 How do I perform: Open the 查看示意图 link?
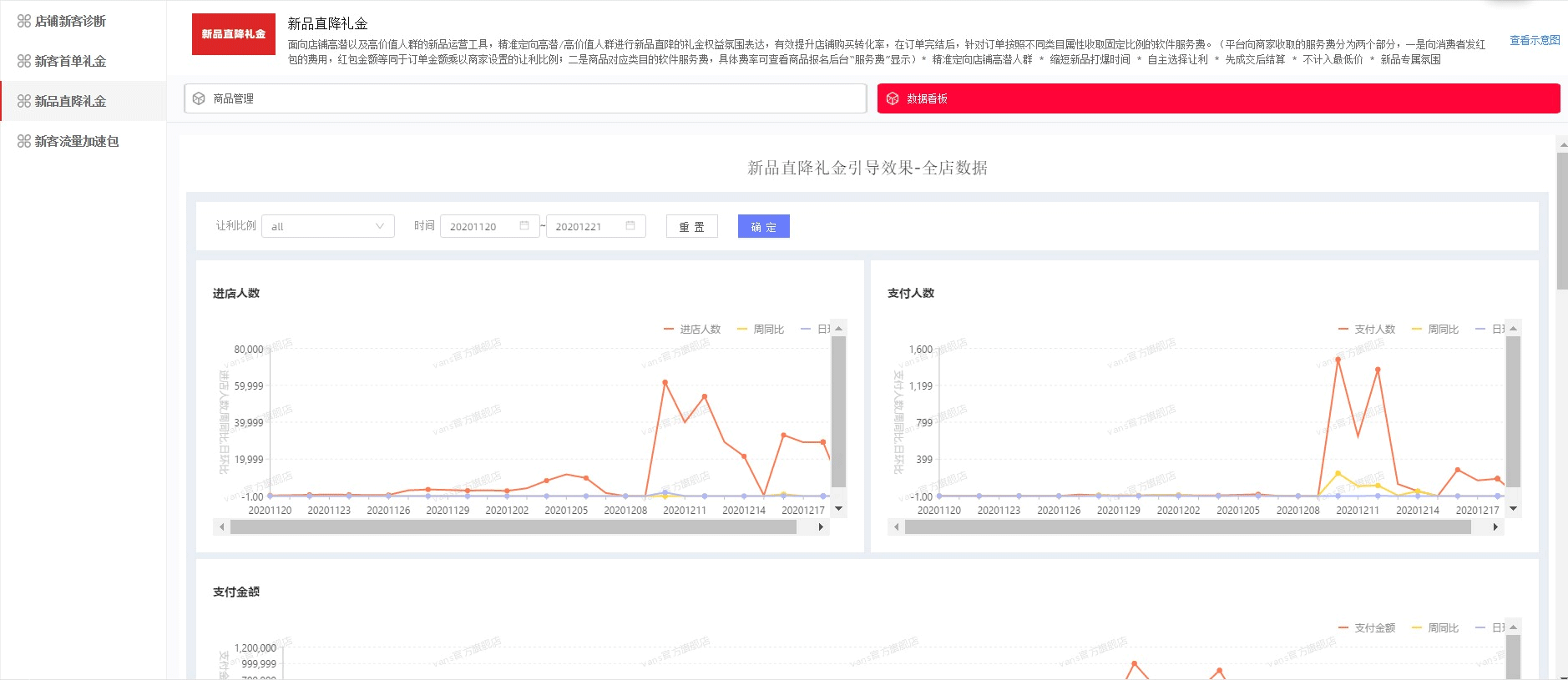click(1534, 40)
